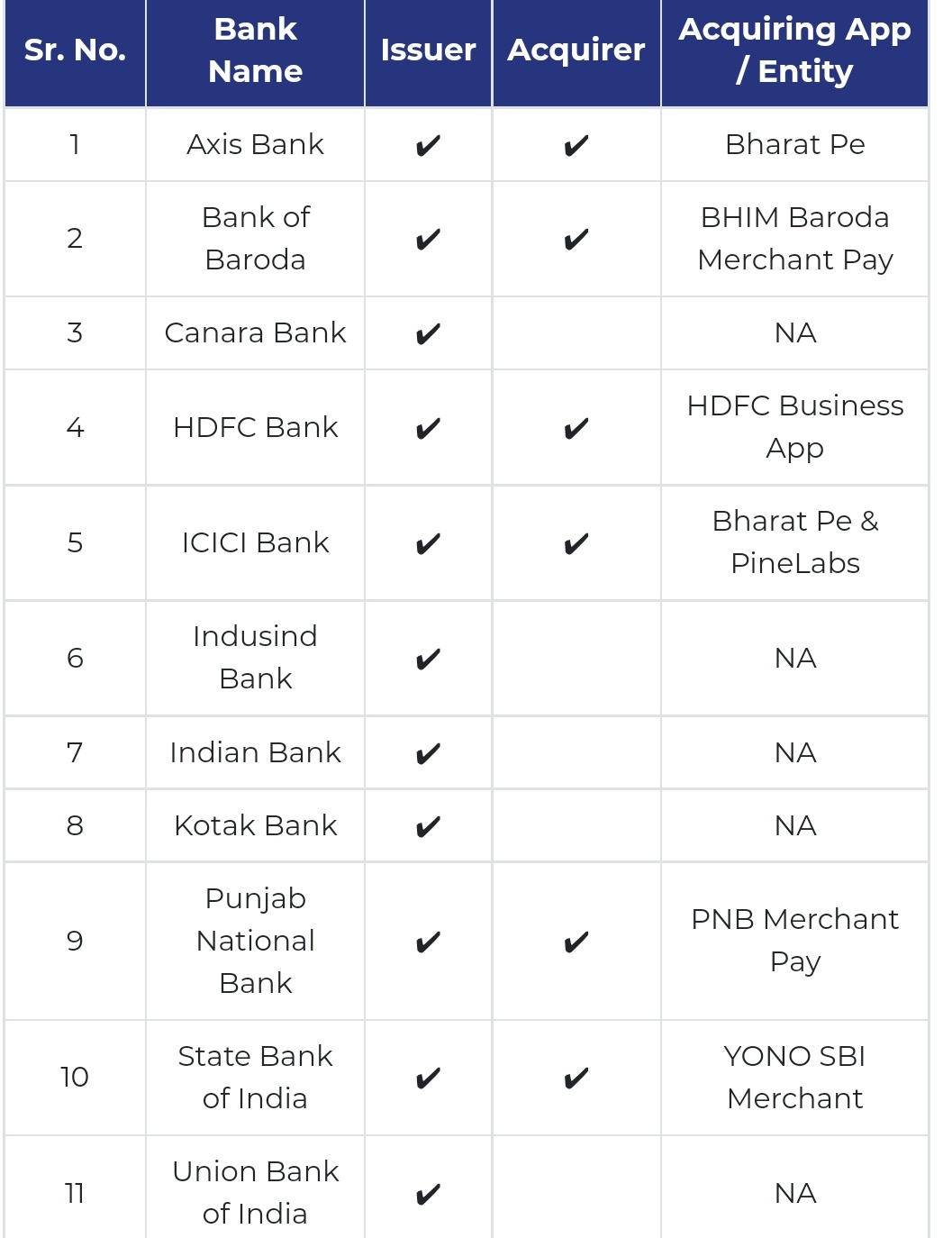Click the Issuer checkmark for Kotak Bank

(428, 826)
